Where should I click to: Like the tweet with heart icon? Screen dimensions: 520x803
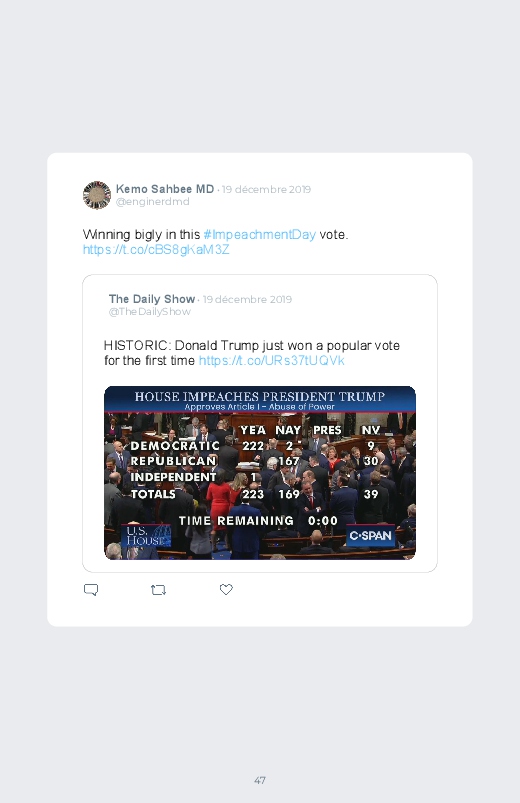pos(226,589)
